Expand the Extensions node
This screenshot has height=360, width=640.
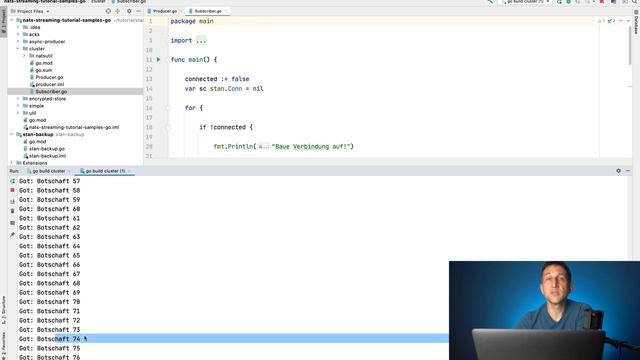[x=11, y=163]
